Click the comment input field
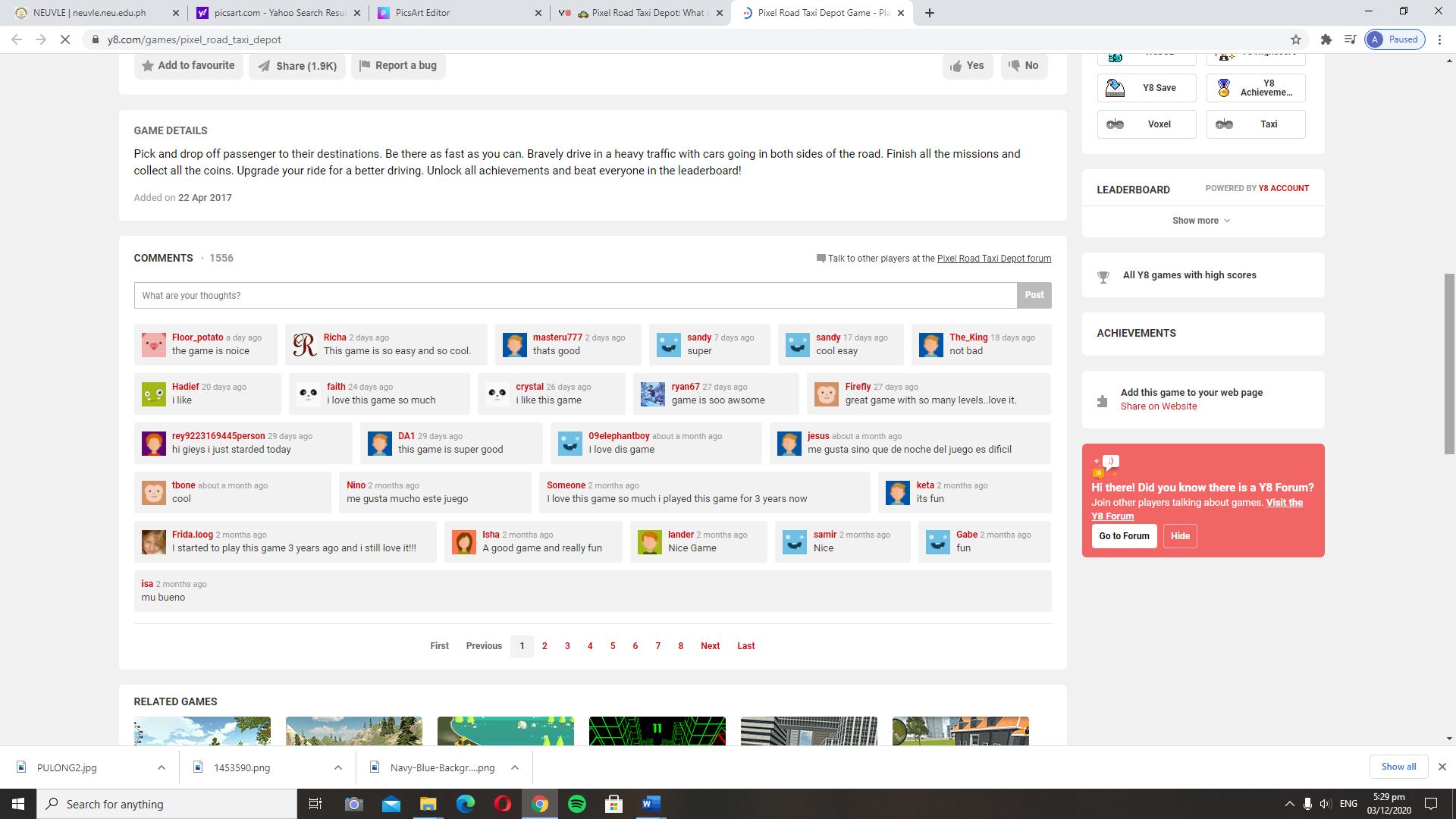Screen dimensions: 1456x819 coord(575,296)
